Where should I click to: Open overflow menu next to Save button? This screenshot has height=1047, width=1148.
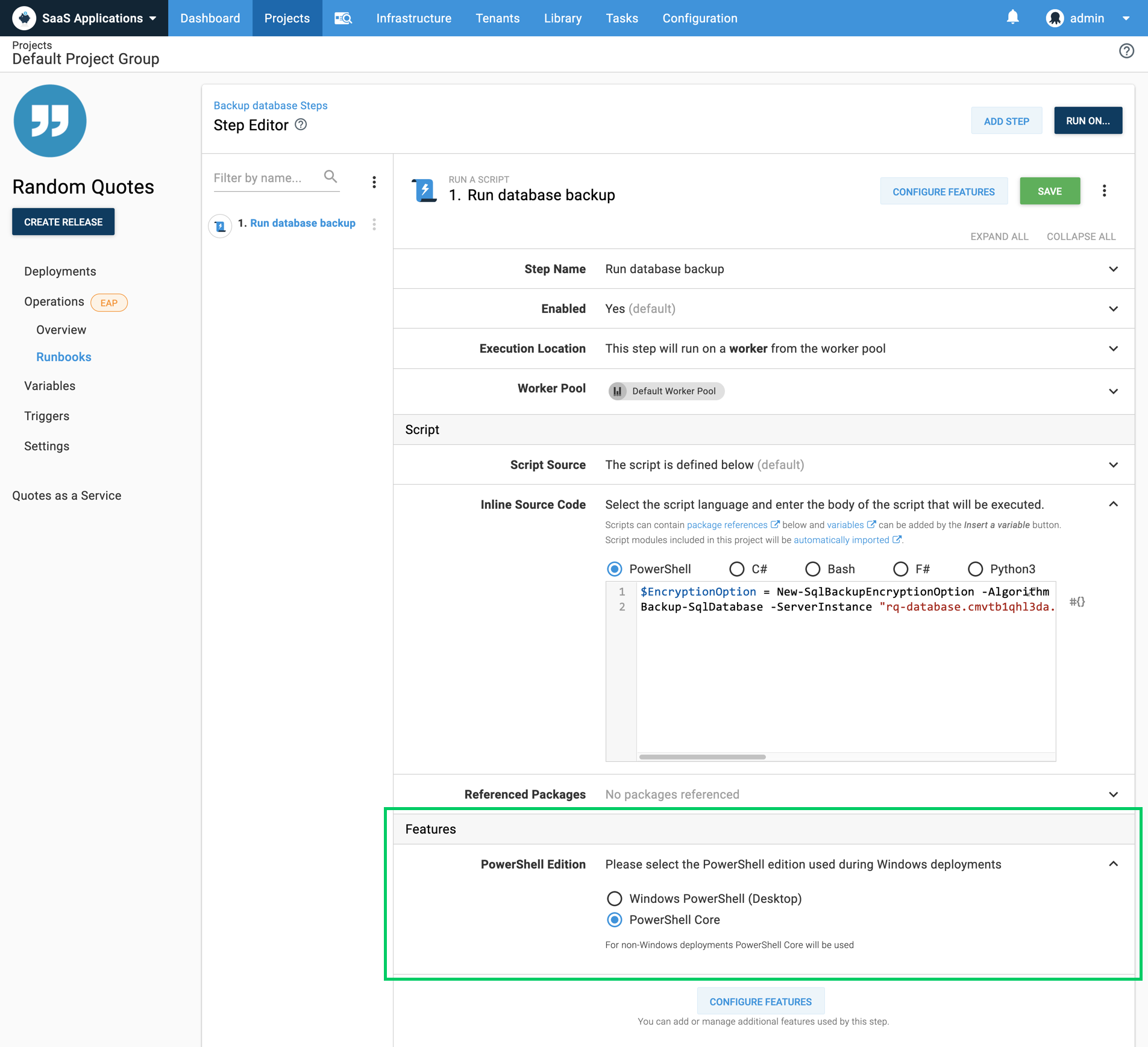pyautogui.click(x=1104, y=191)
